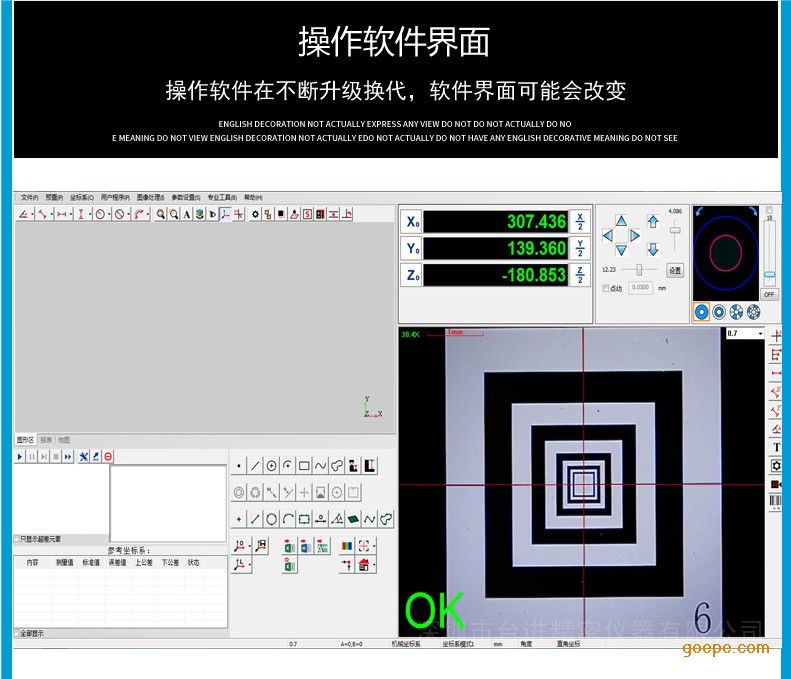Open the 文件 menu
The width and height of the screenshot is (791, 679).
click(29, 197)
